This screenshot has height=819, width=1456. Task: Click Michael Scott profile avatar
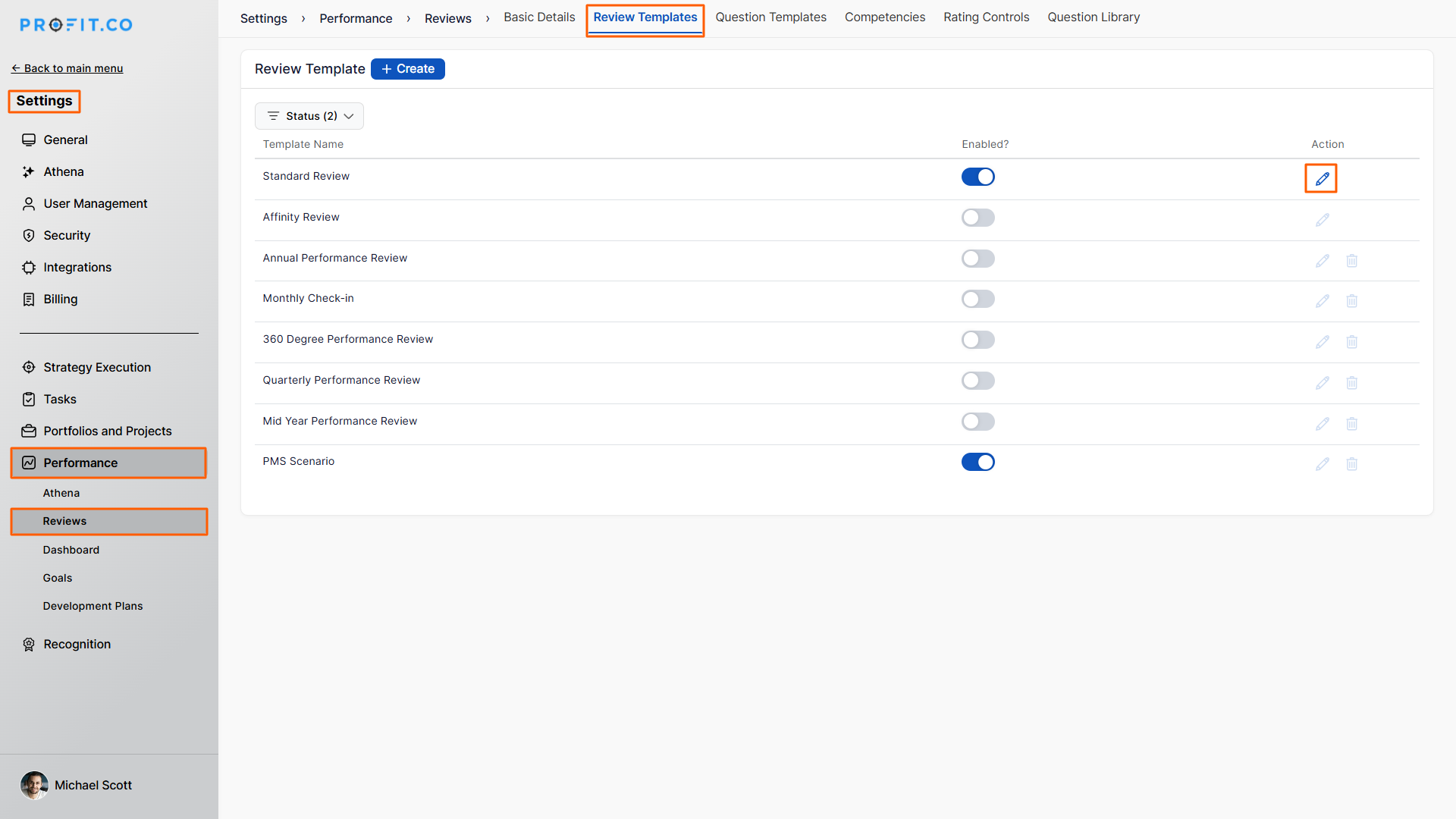pyautogui.click(x=34, y=785)
